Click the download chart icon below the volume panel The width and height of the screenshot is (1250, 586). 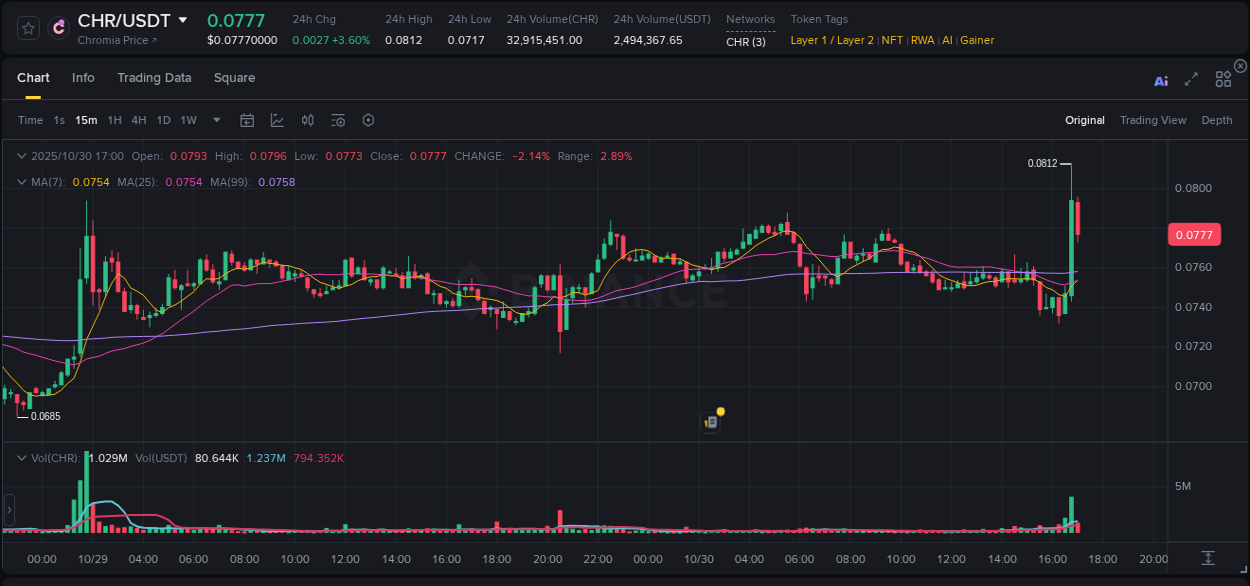(x=1207, y=559)
